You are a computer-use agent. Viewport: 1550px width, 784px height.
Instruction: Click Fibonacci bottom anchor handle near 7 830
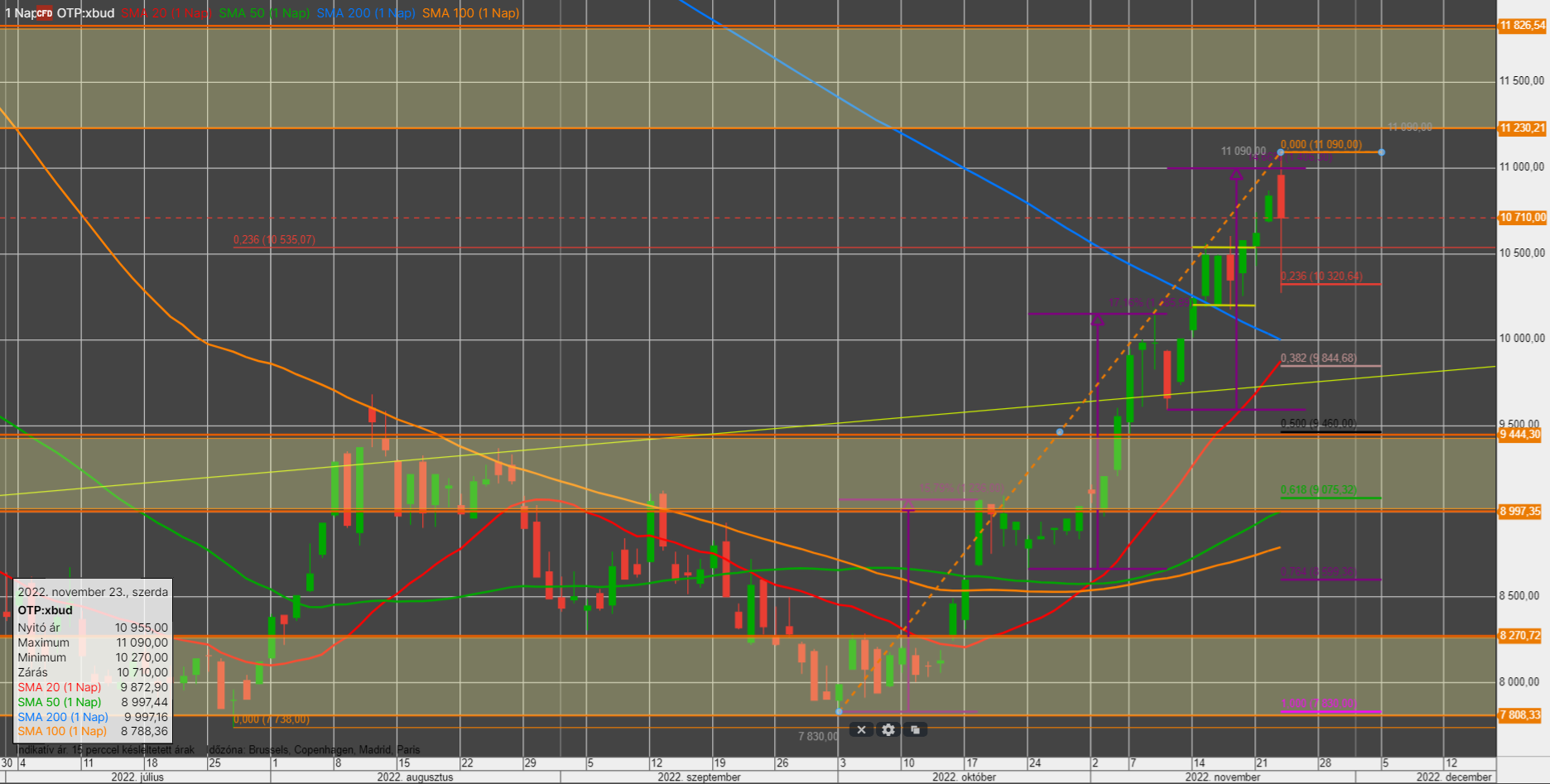[840, 711]
